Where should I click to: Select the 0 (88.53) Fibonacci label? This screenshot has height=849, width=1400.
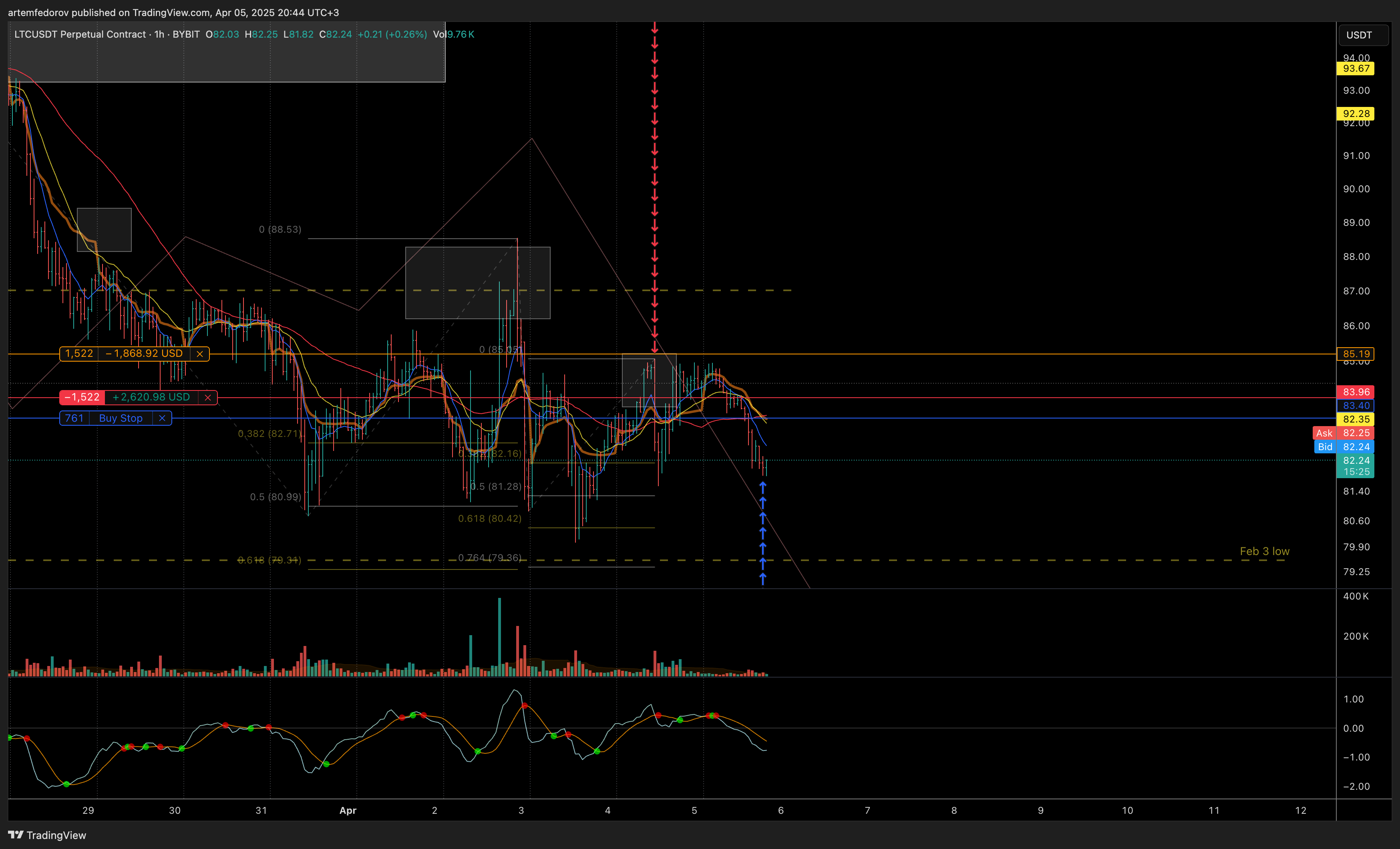pyautogui.click(x=280, y=229)
